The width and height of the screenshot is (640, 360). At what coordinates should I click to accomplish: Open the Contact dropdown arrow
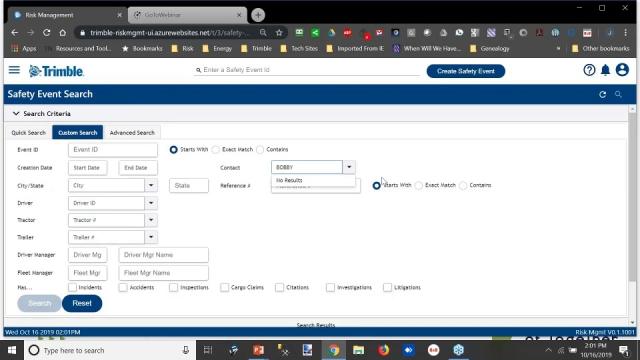pyautogui.click(x=349, y=167)
